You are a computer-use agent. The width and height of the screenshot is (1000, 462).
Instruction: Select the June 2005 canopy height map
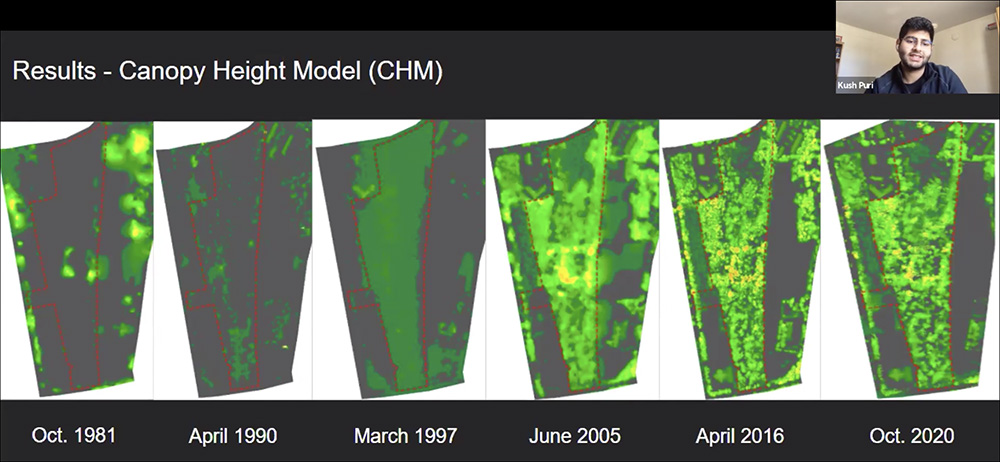[x=573, y=259]
